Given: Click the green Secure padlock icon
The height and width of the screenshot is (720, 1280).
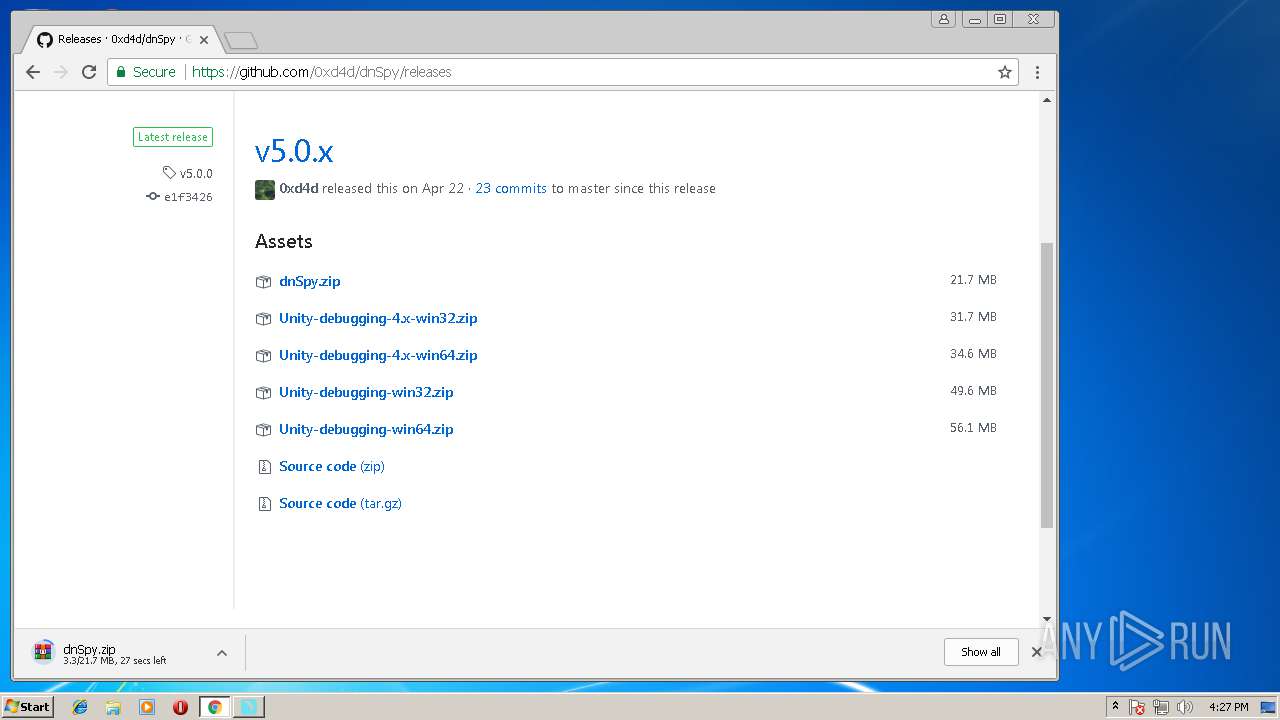Looking at the screenshot, I should tap(121, 72).
